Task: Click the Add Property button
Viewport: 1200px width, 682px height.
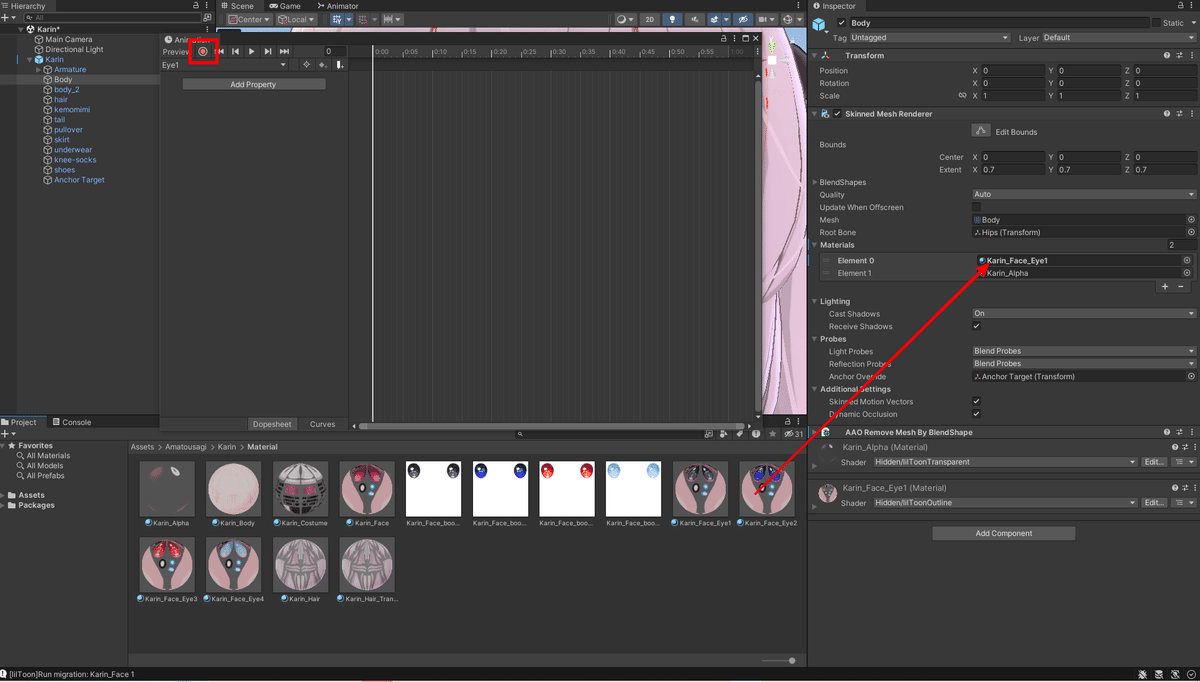Action: click(252, 84)
